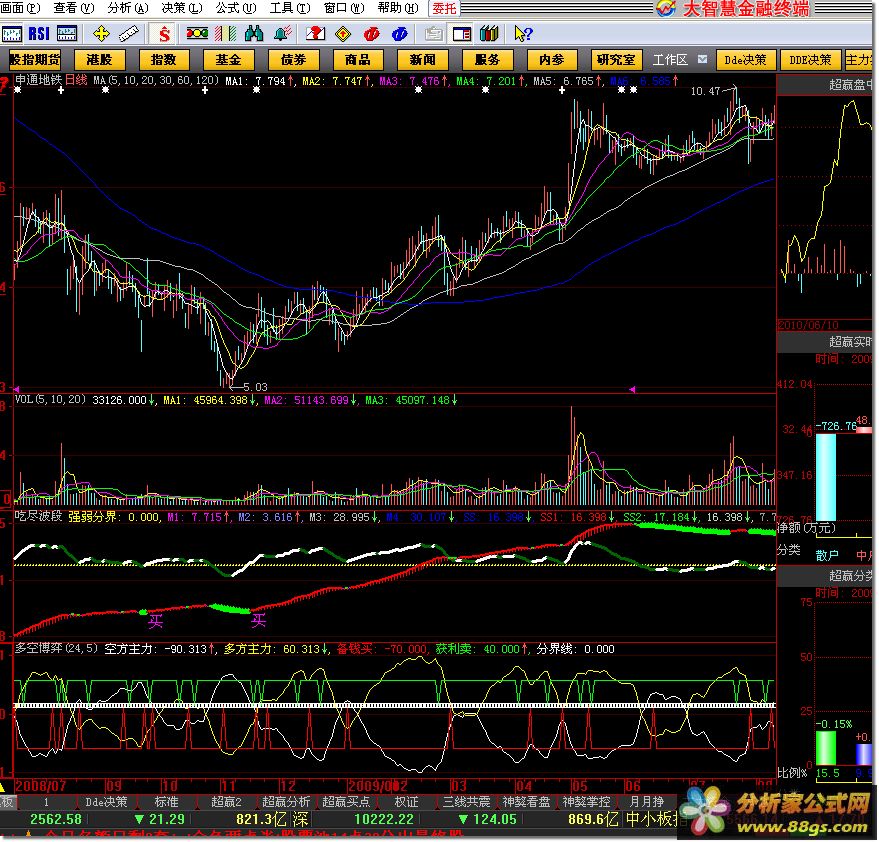Open the 商品 commodities button
The height and width of the screenshot is (842, 879).
(x=358, y=60)
